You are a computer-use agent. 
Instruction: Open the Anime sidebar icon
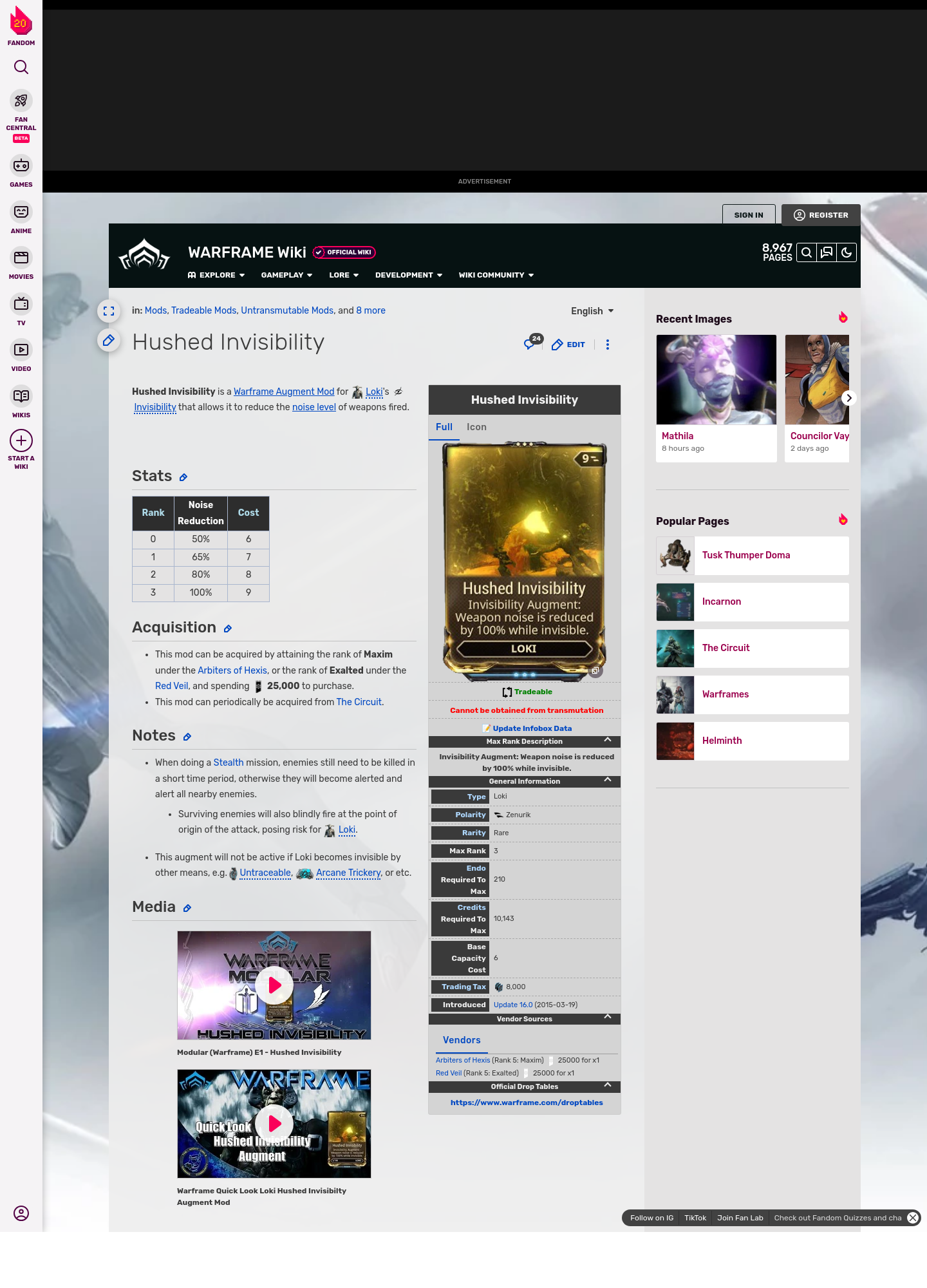tap(21, 212)
